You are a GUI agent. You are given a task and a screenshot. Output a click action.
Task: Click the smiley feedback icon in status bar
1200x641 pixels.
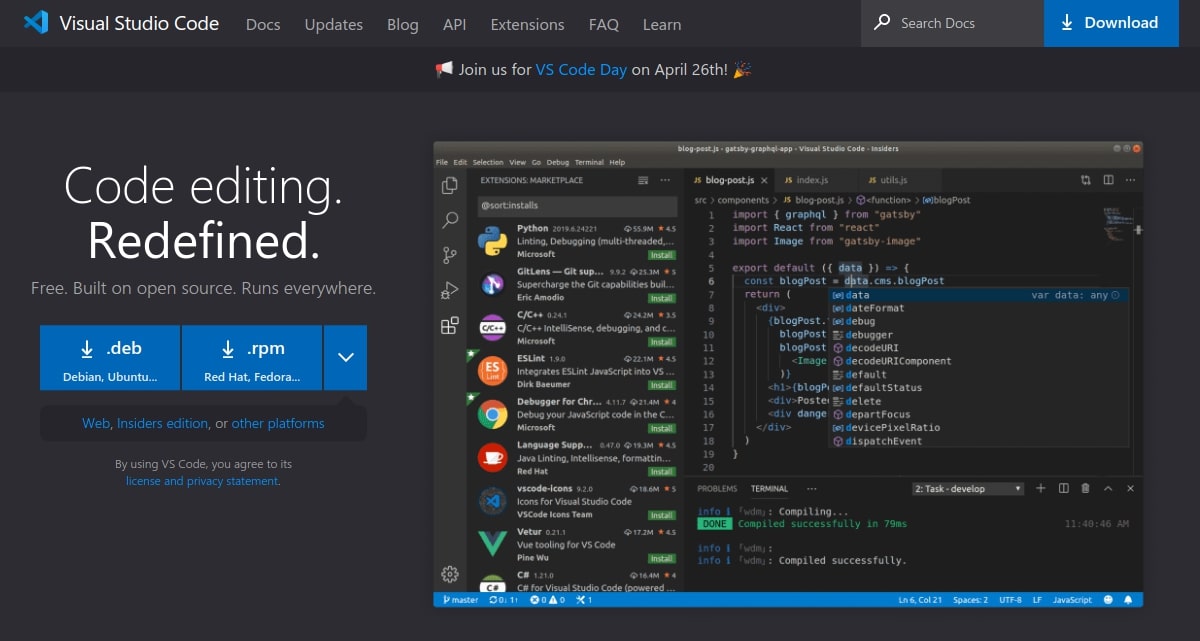click(x=1108, y=600)
